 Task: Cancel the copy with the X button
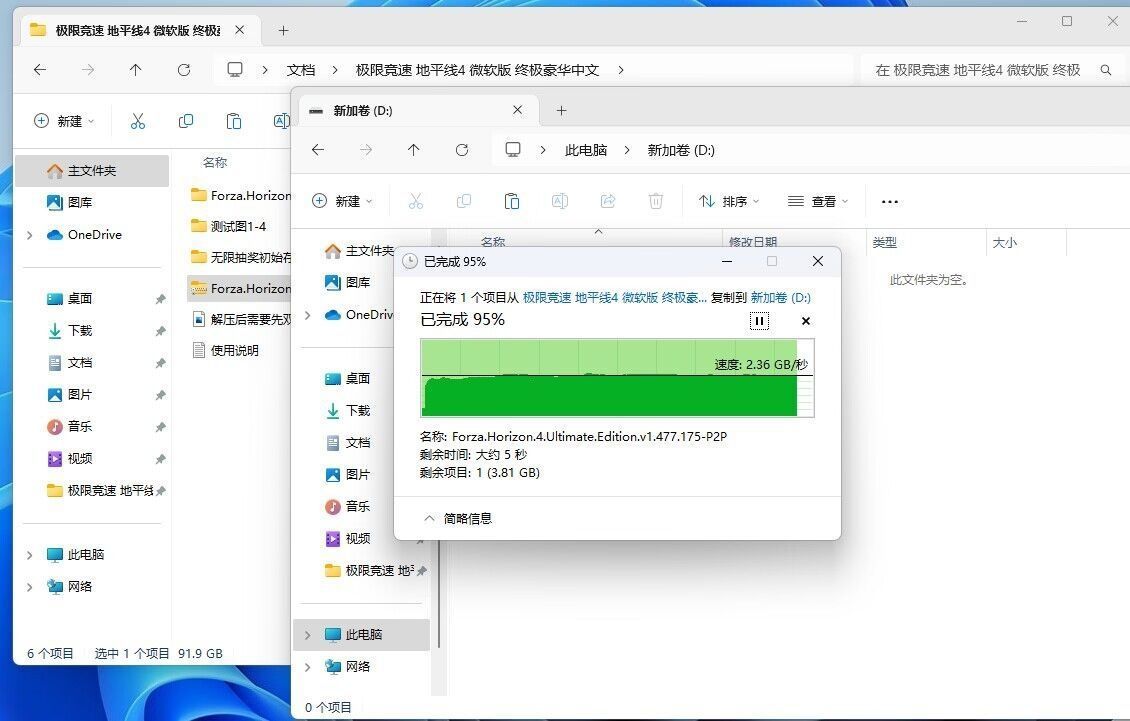[x=806, y=321]
